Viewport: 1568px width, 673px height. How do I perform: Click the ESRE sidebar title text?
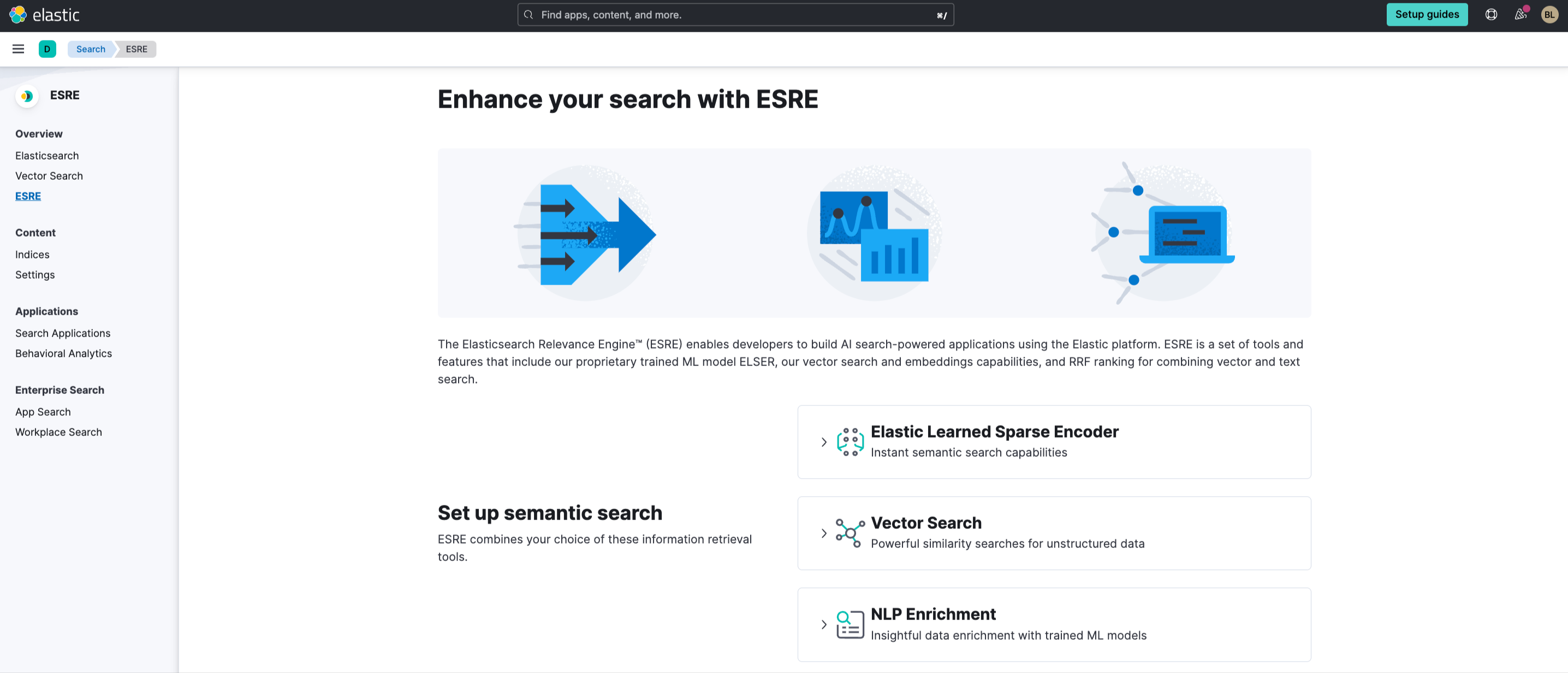point(64,95)
